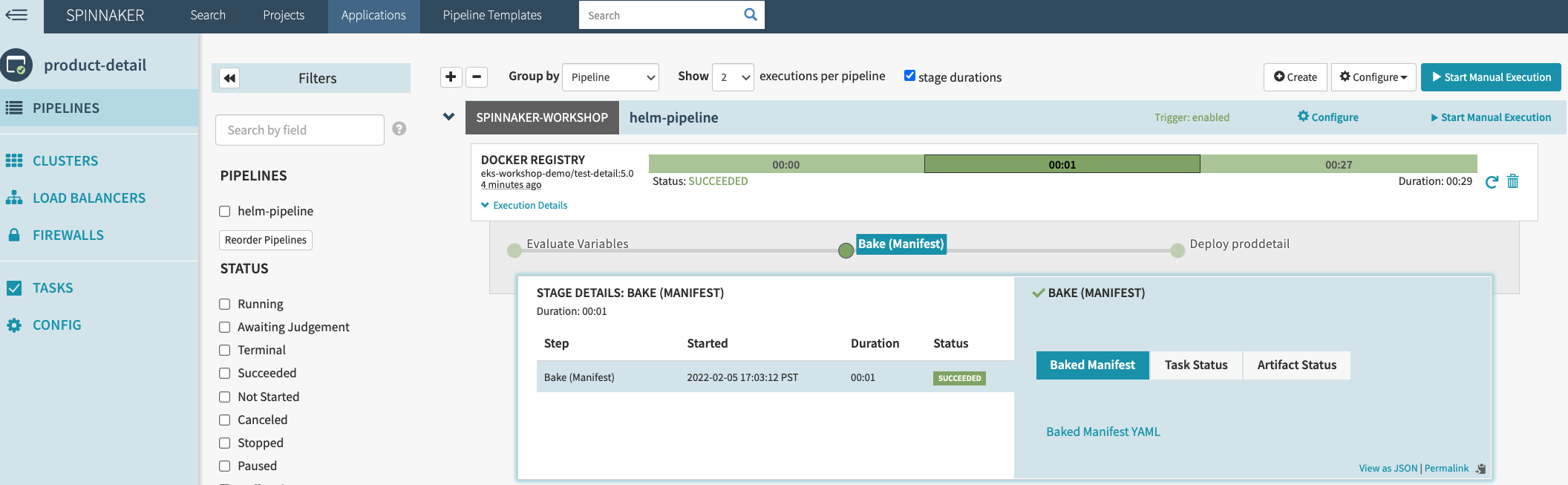Collapse the Filters panel with the double-arrow icon
This screenshot has height=485, width=1568.
point(229,78)
